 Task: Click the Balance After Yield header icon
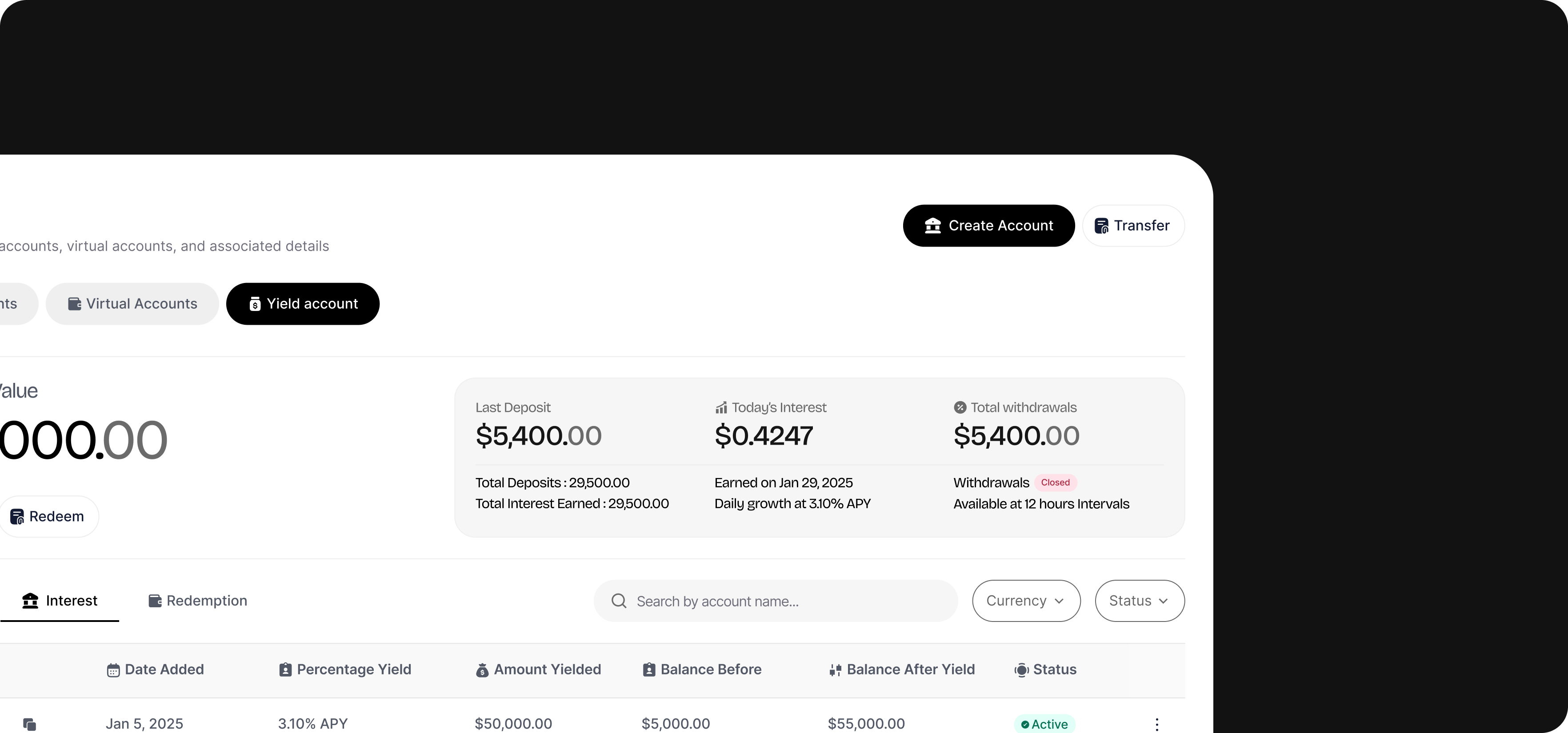835,670
